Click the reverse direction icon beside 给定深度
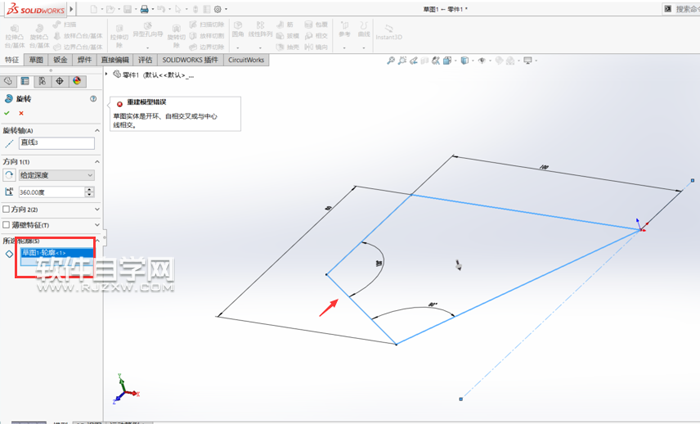The height and width of the screenshot is (424, 700). point(9,175)
